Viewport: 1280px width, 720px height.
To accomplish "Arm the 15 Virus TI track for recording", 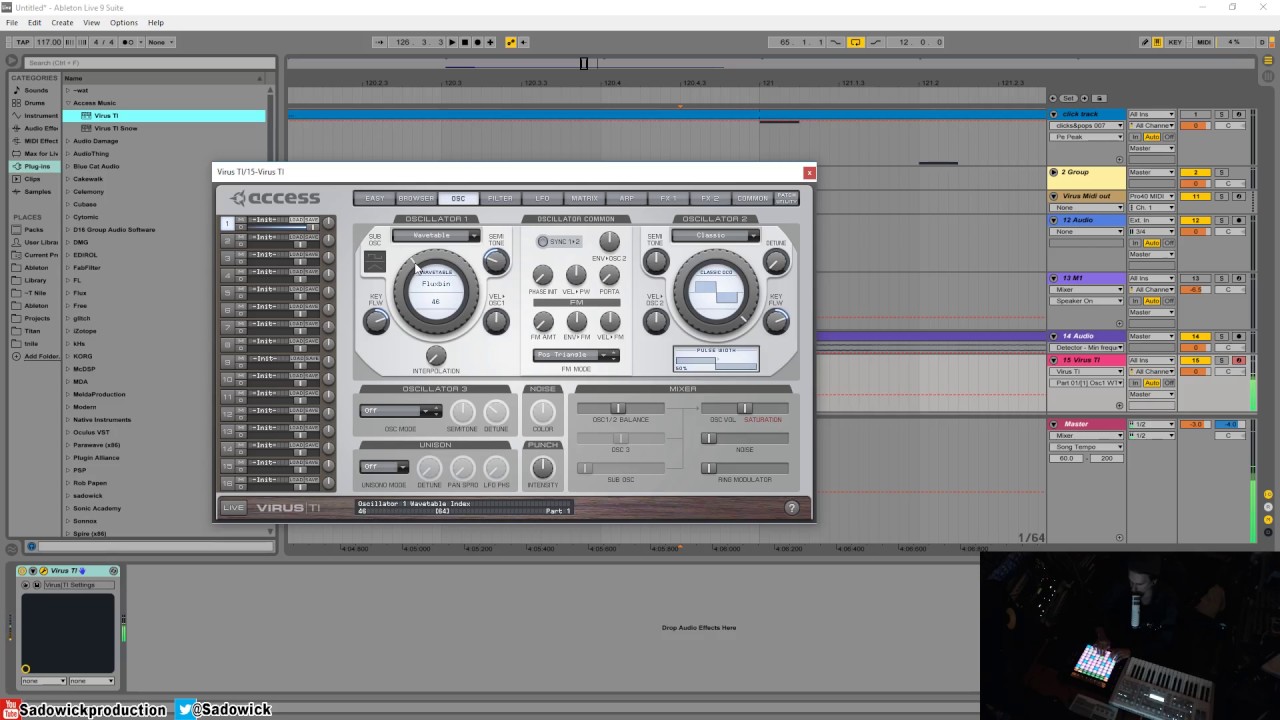I will click(x=1239, y=360).
